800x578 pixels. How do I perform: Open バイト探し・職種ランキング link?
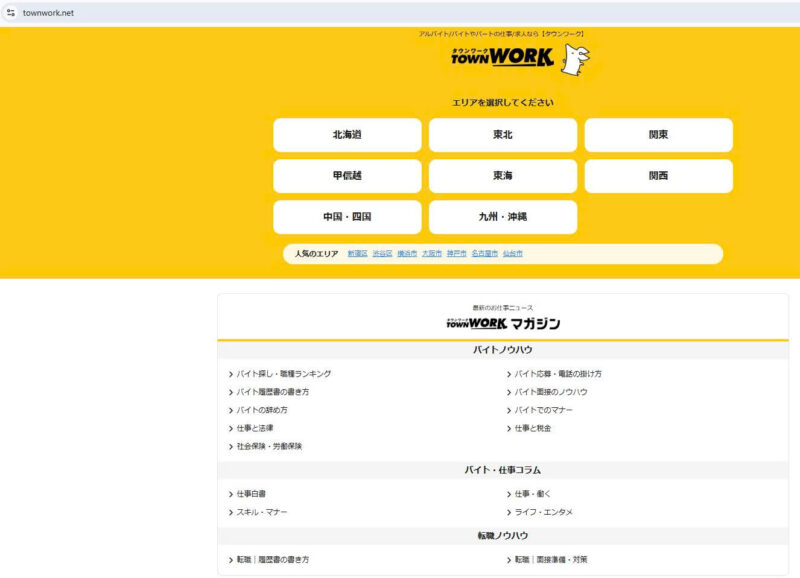tap(284, 374)
